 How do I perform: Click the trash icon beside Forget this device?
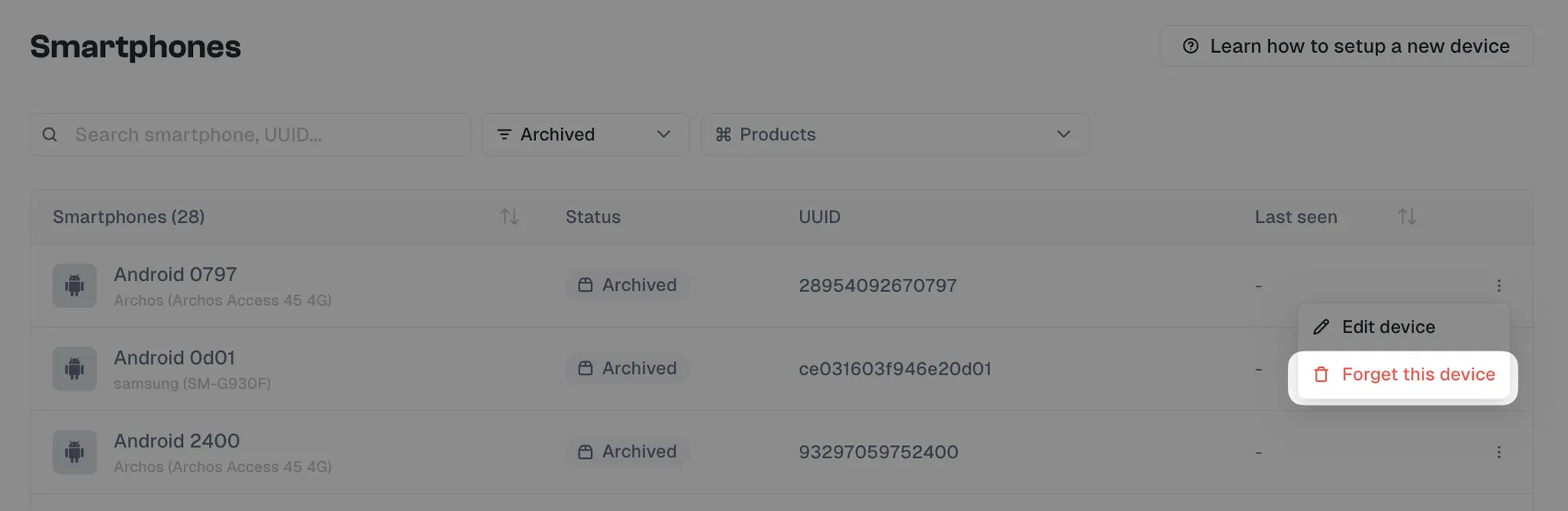pos(1321,375)
